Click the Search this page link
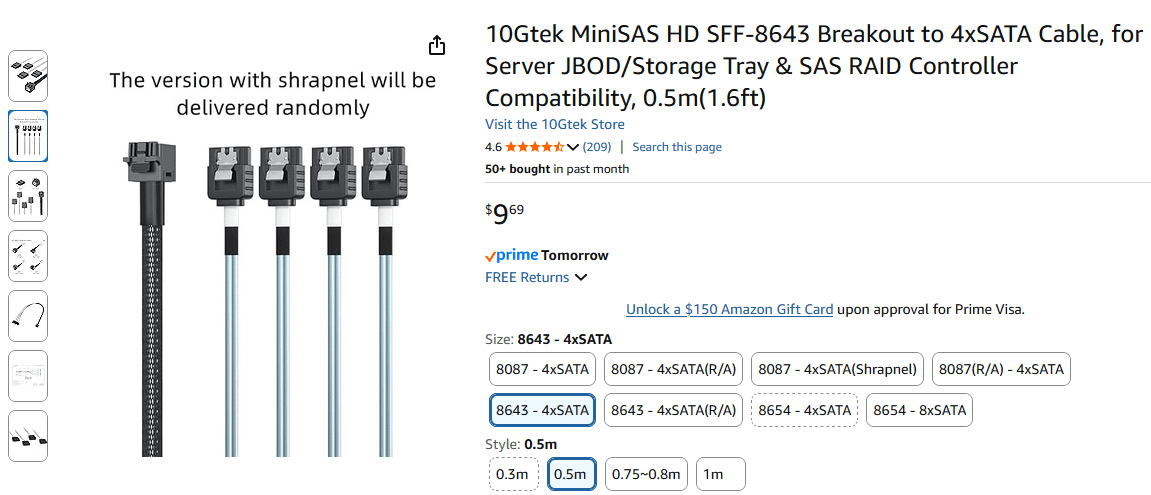Viewport: 1151px width, 495px height. click(x=676, y=147)
